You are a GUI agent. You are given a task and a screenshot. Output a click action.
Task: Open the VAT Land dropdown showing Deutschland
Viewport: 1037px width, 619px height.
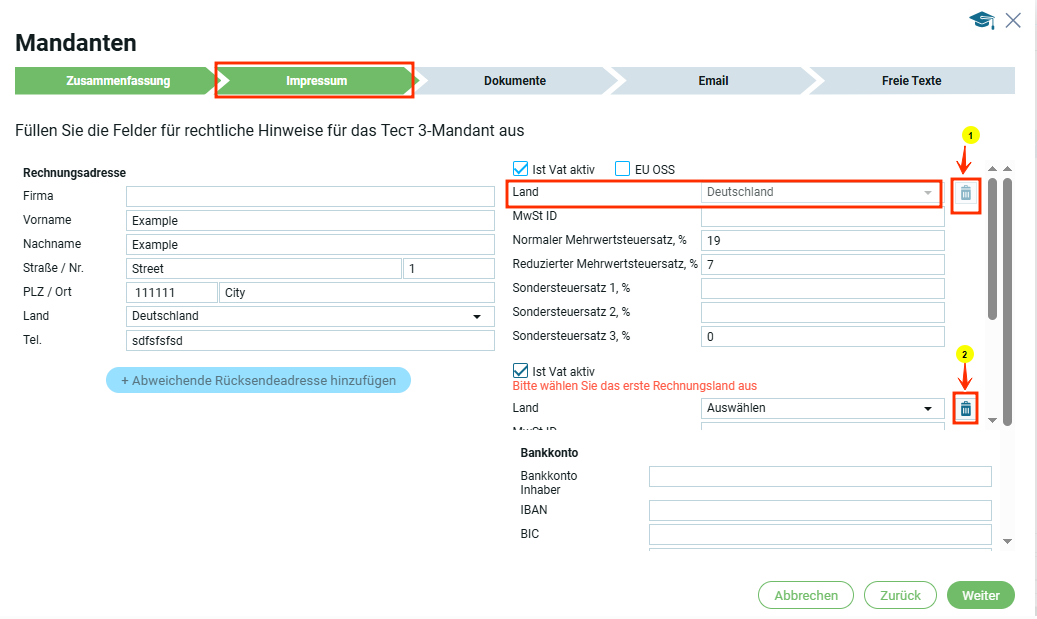[822, 192]
